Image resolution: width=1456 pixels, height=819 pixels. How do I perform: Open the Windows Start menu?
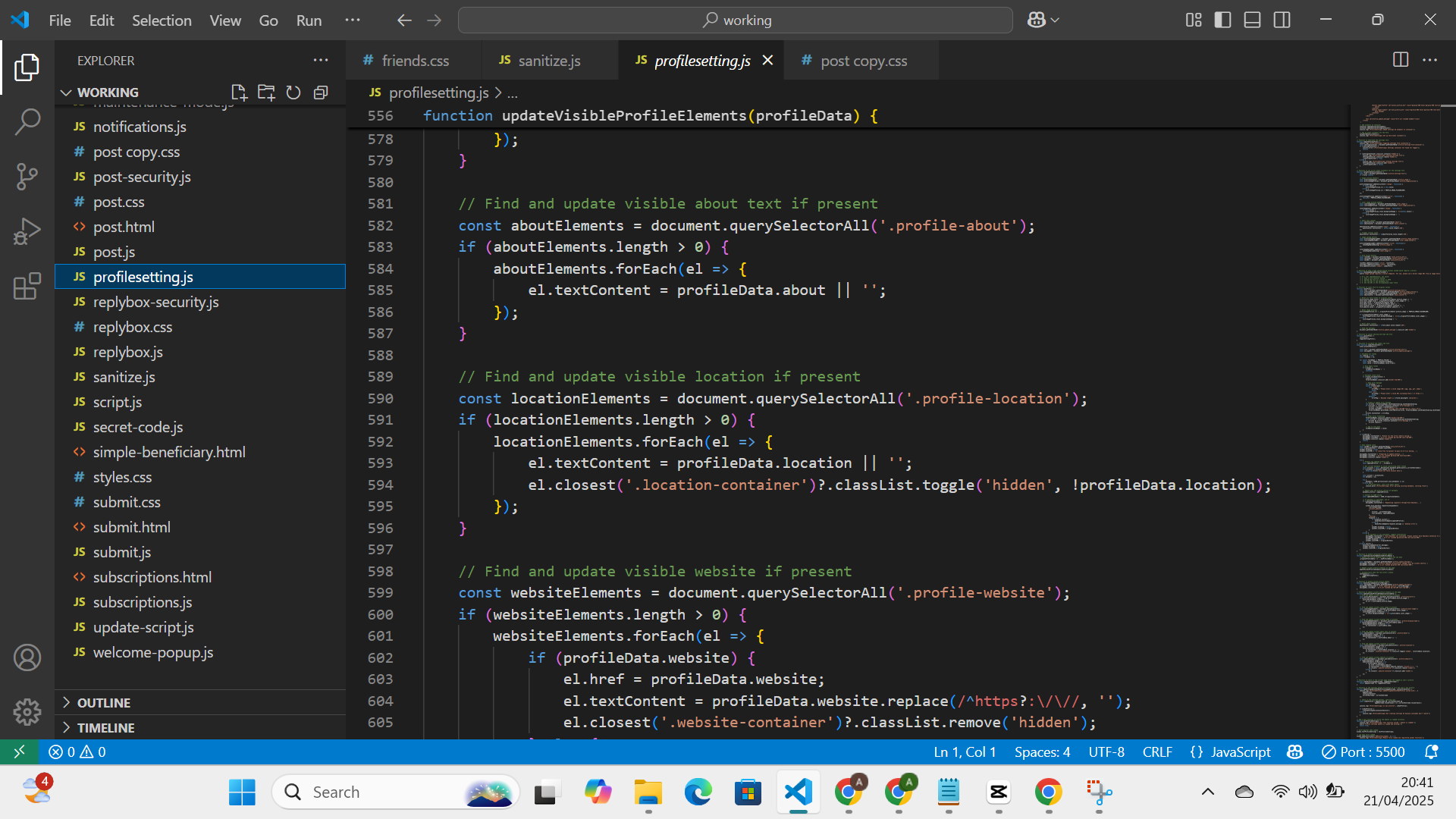(x=242, y=792)
